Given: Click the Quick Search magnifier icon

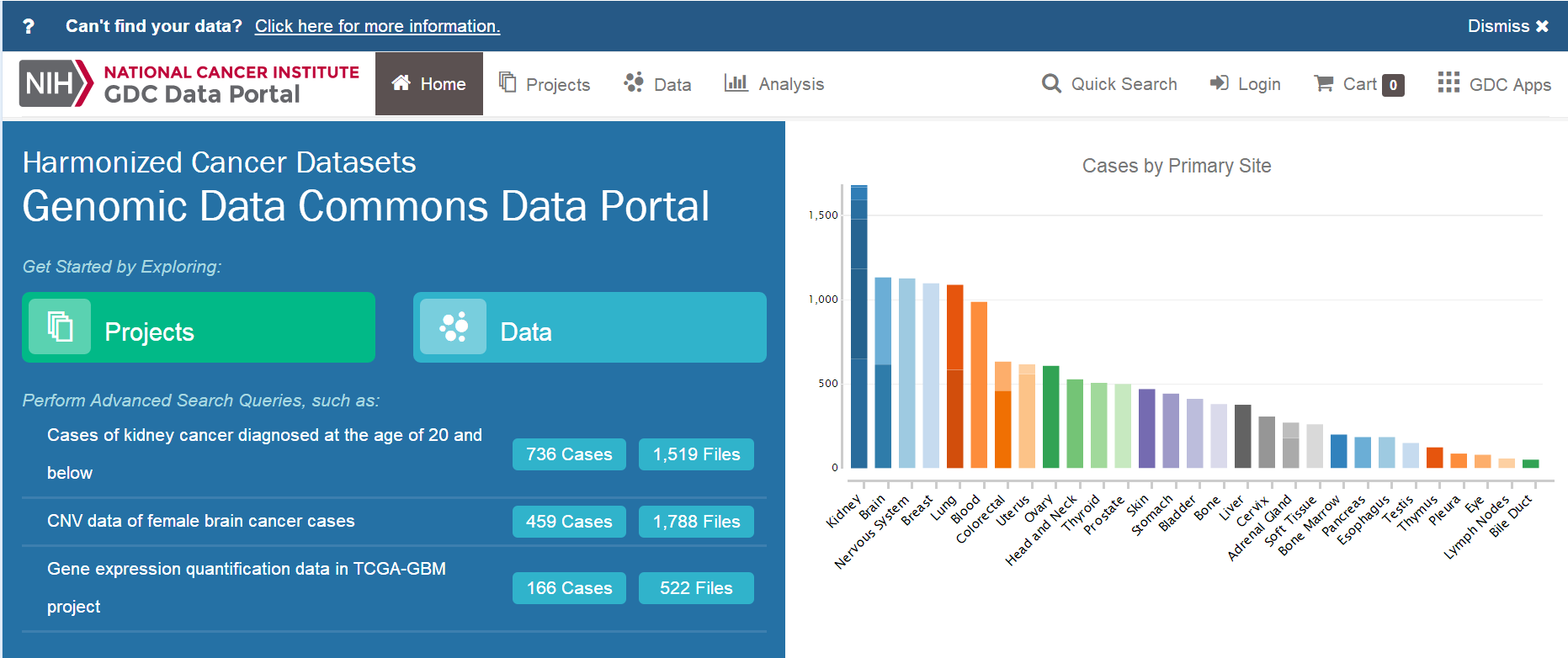Looking at the screenshot, I should (1051, 83).
